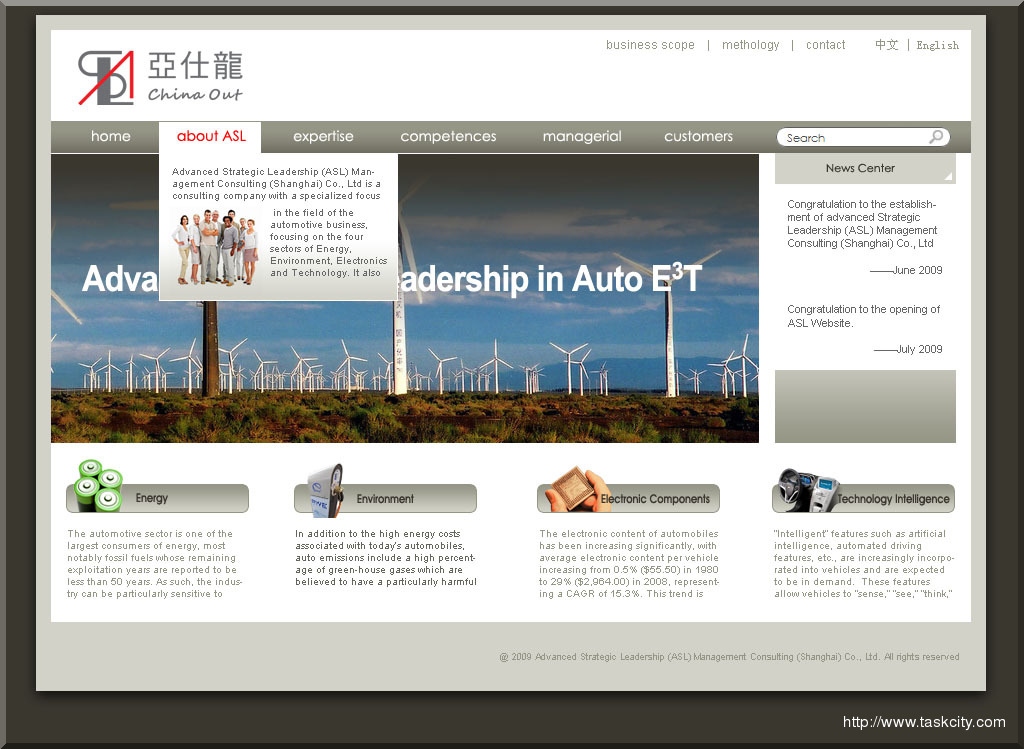Open the expertise menu item
The image size is (1024, 749).
tap(323, 136)
